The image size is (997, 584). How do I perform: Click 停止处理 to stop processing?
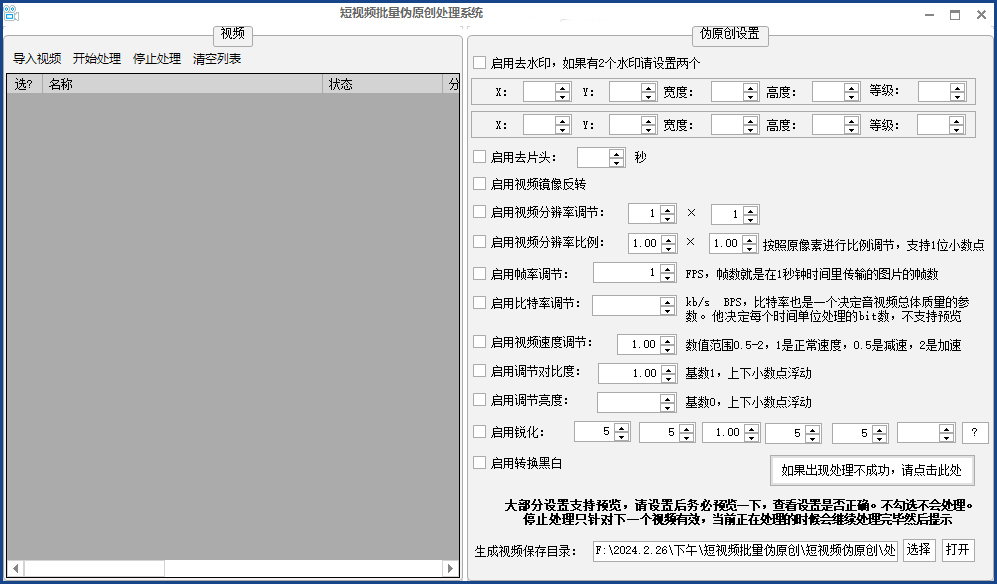coord(157,59)
